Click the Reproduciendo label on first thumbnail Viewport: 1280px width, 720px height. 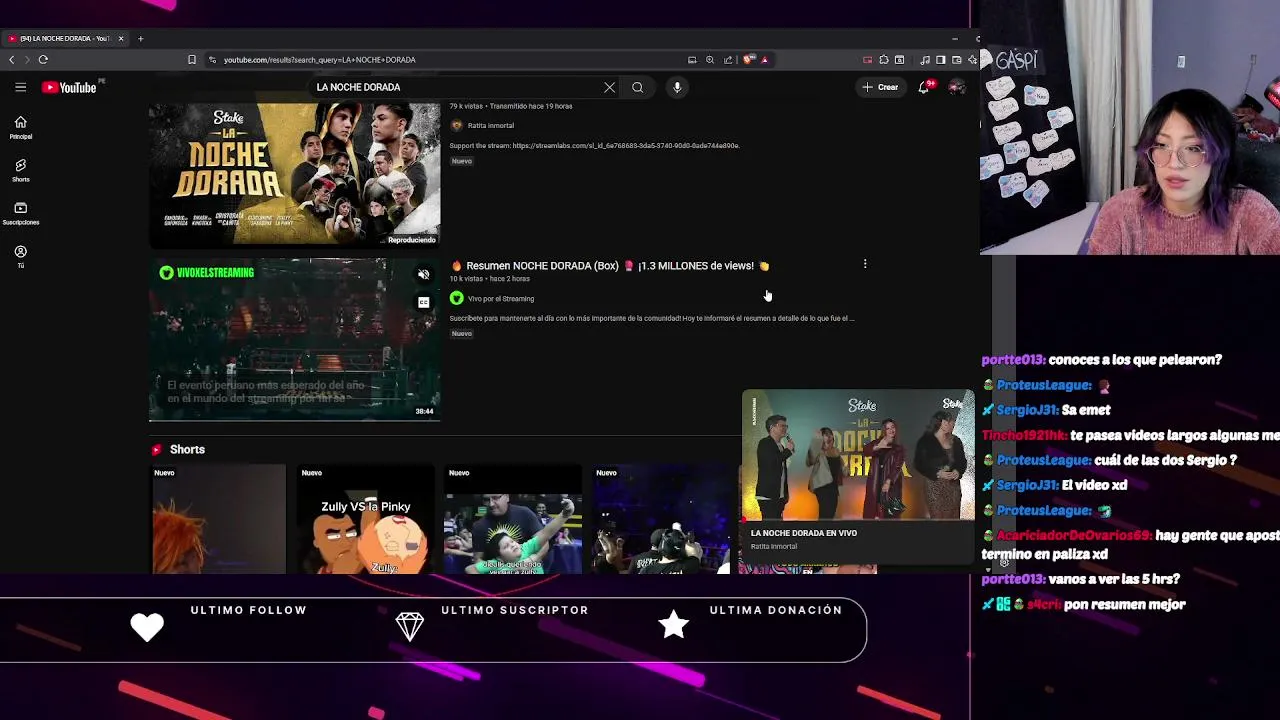tap(412, 240)
